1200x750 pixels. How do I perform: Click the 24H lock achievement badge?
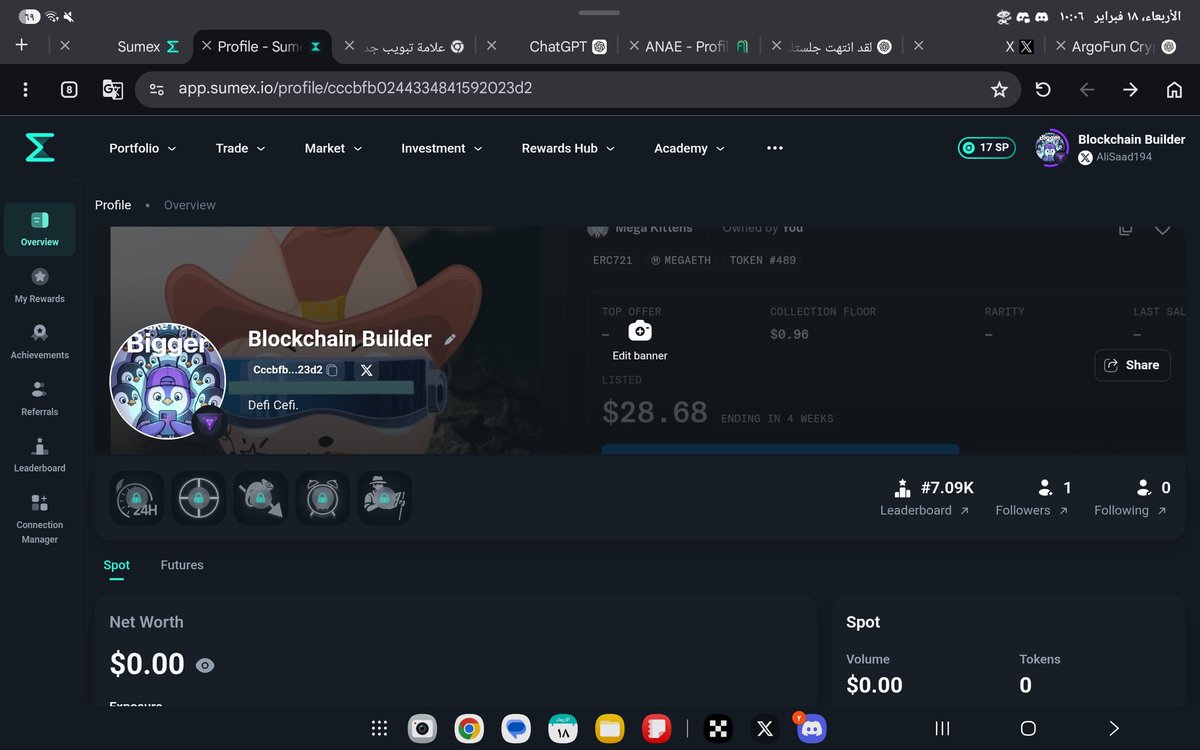(x=136, y=498)
